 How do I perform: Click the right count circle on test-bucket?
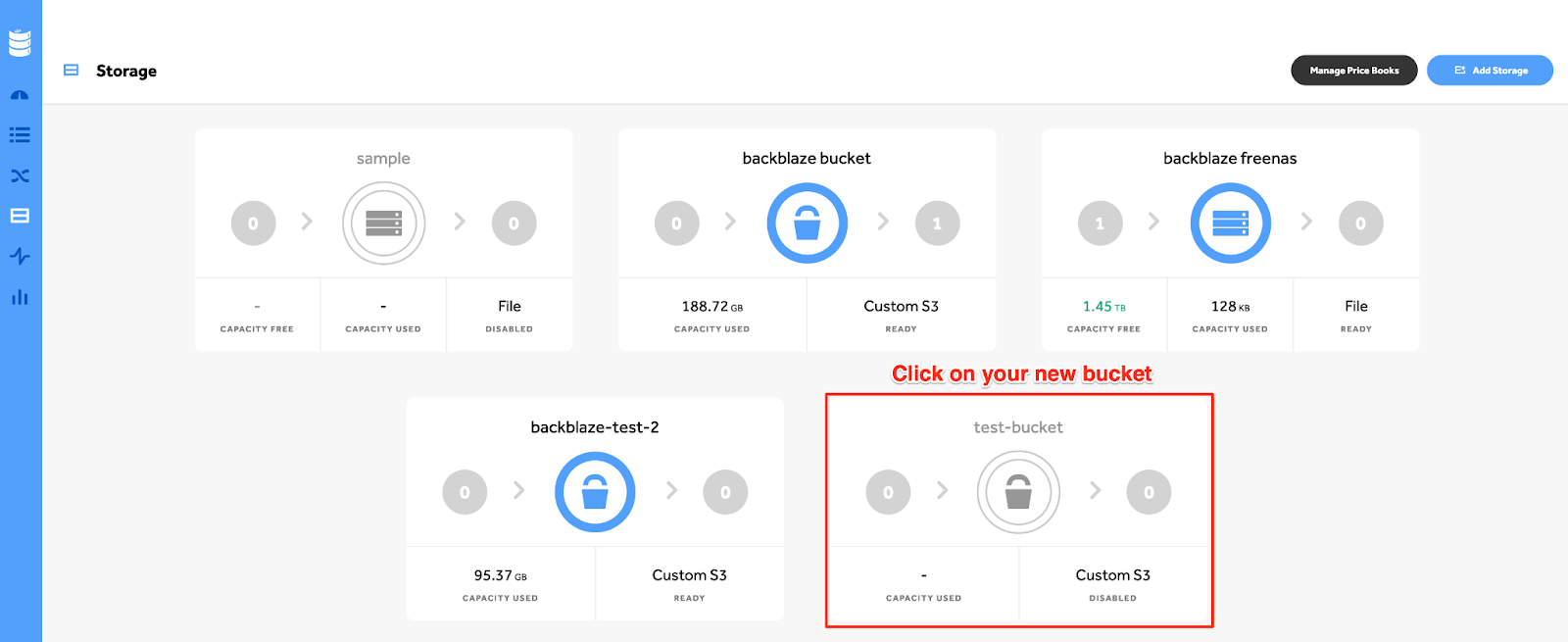(x=1149, y=492)
